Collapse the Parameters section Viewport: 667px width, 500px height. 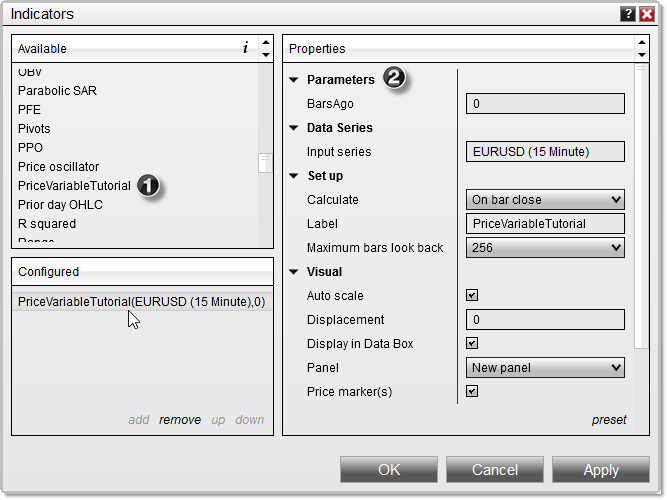294,80
